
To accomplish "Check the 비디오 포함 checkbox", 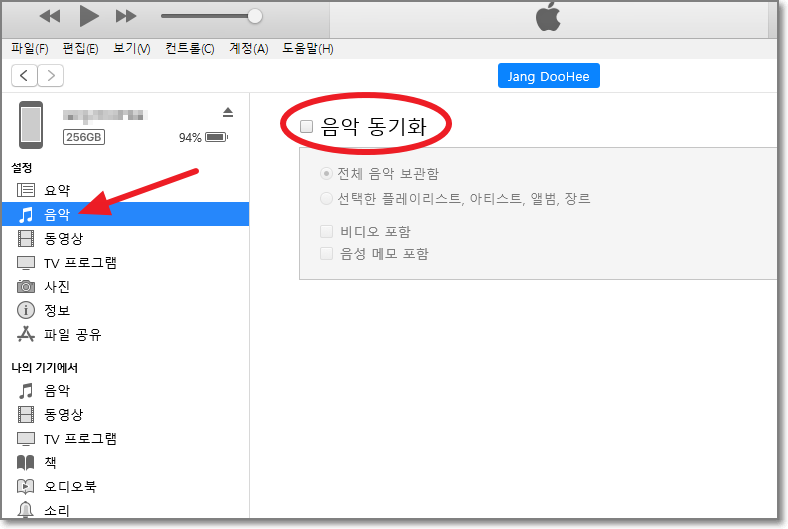I will point(327,232).
